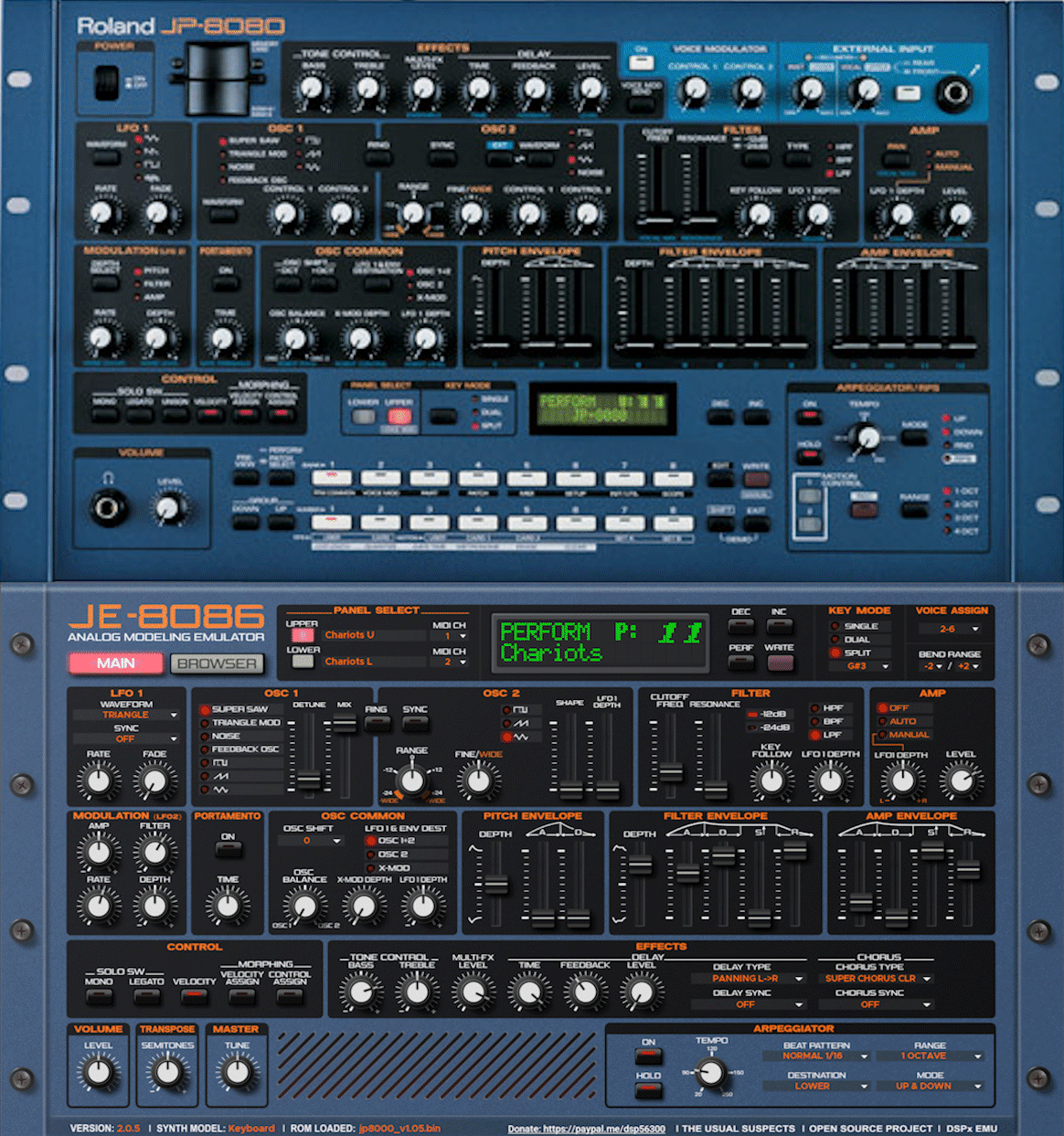The height and width of the screenshot is (1136, 1064).
Task: Click the Fine/Wide knob in OSC 2
Action: click(478, 781)
